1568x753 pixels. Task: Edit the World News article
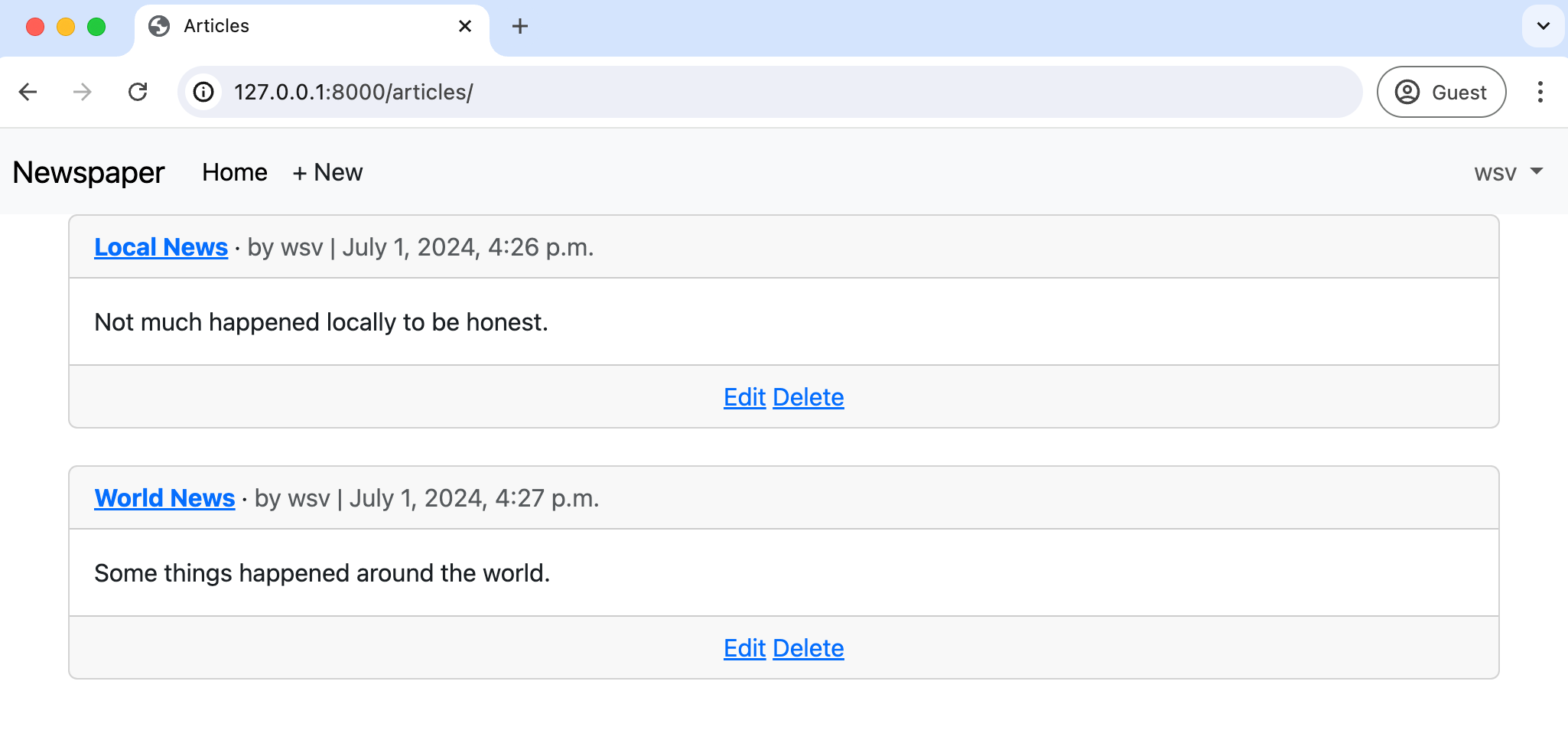point(744,648)
